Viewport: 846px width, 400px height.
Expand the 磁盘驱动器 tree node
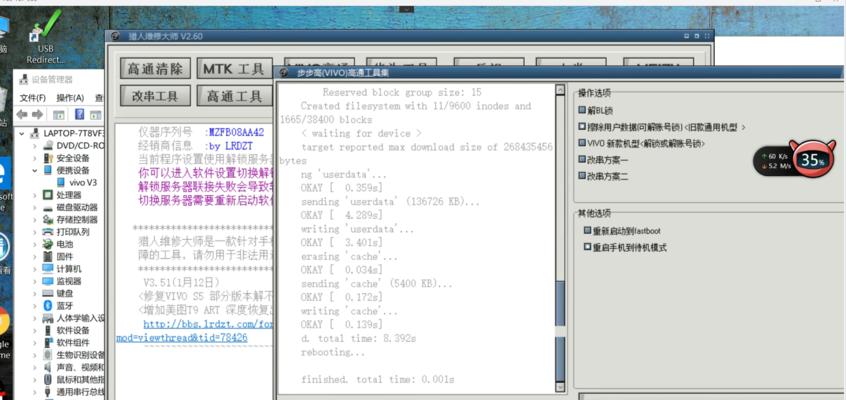(x=35, y=207)
